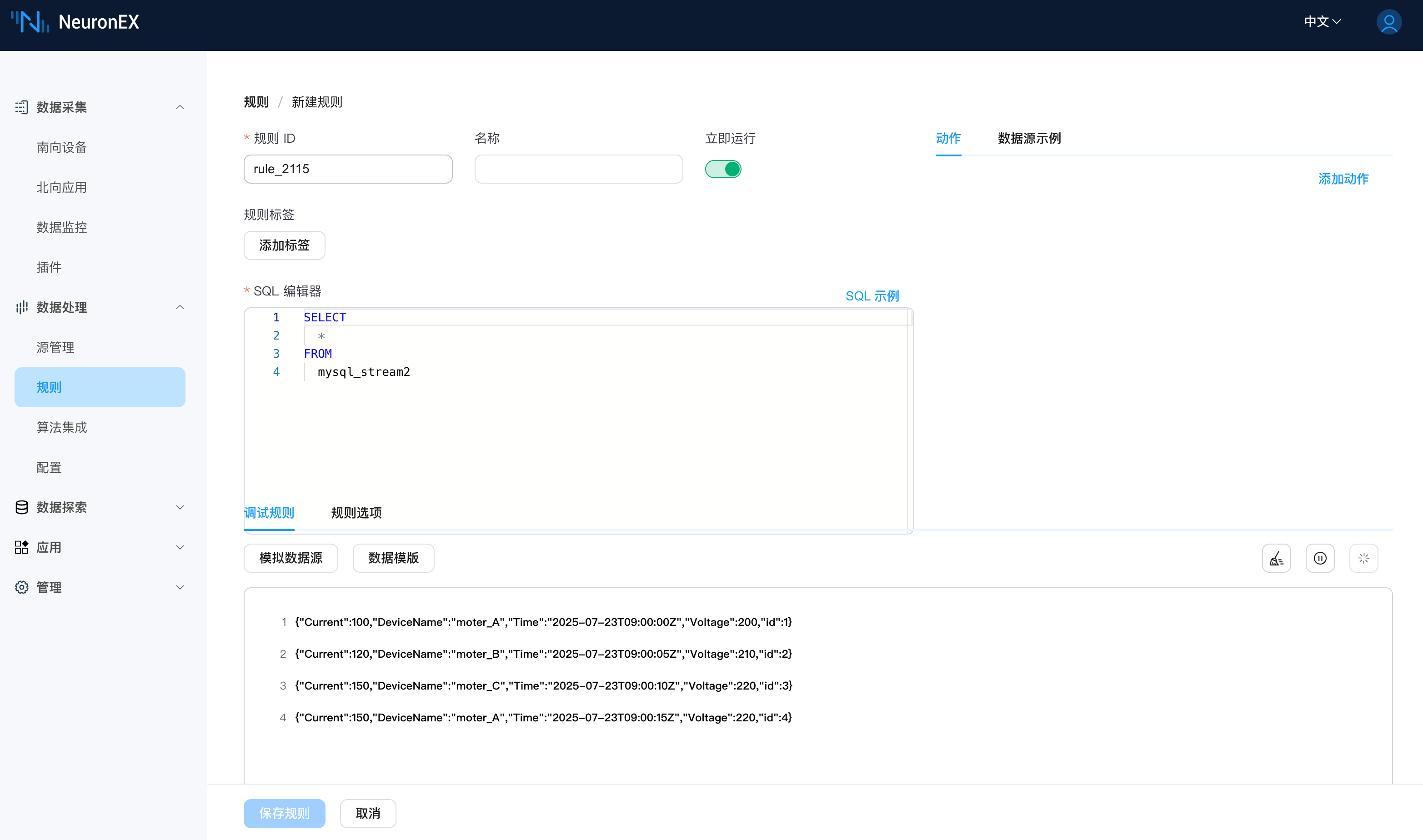Disable the 立即运行 toggle
The image size is (1423, 840).
[723, 169]
